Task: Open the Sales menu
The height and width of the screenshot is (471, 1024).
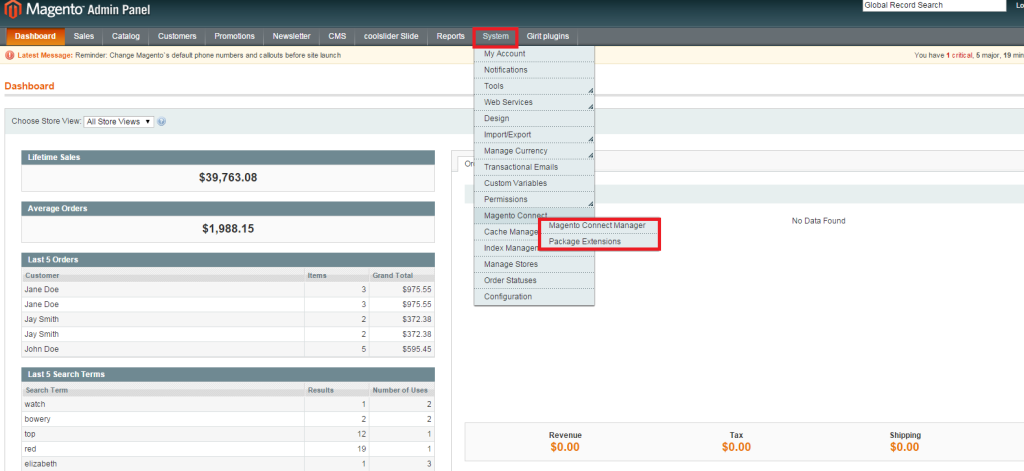Action: coord(84,37)
